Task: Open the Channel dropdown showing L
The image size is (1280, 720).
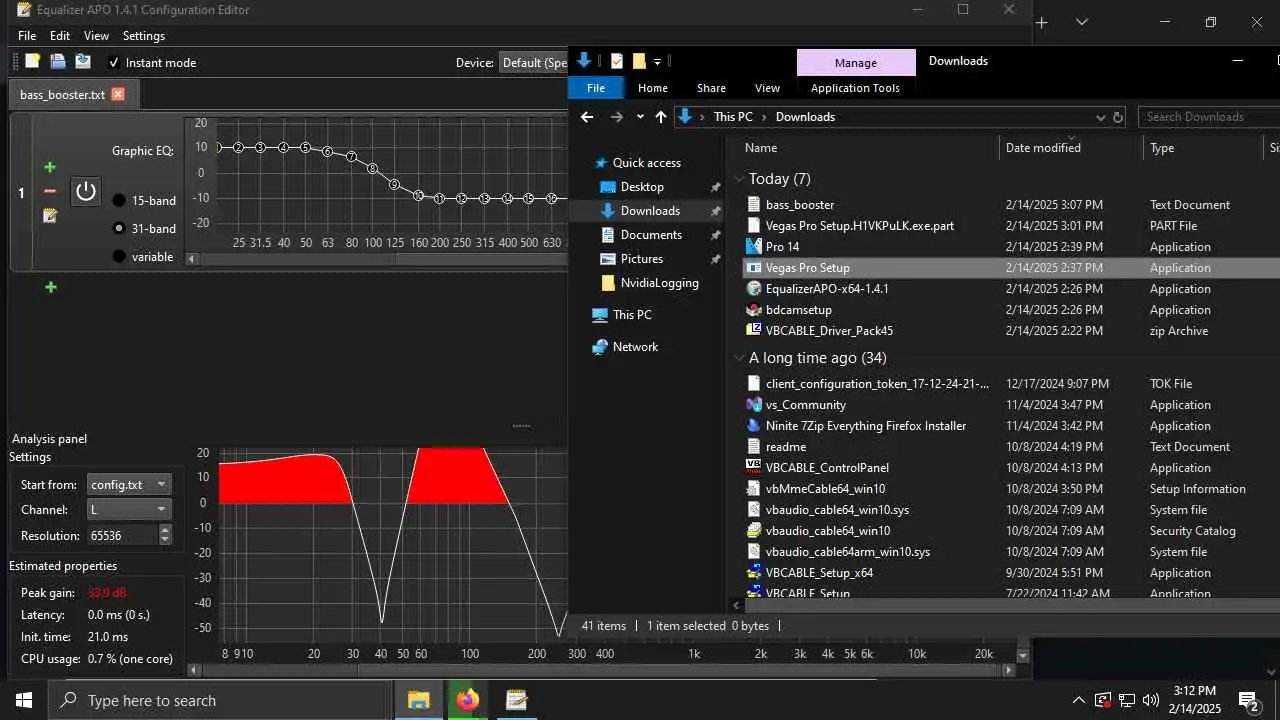Action: pos(129,510)
